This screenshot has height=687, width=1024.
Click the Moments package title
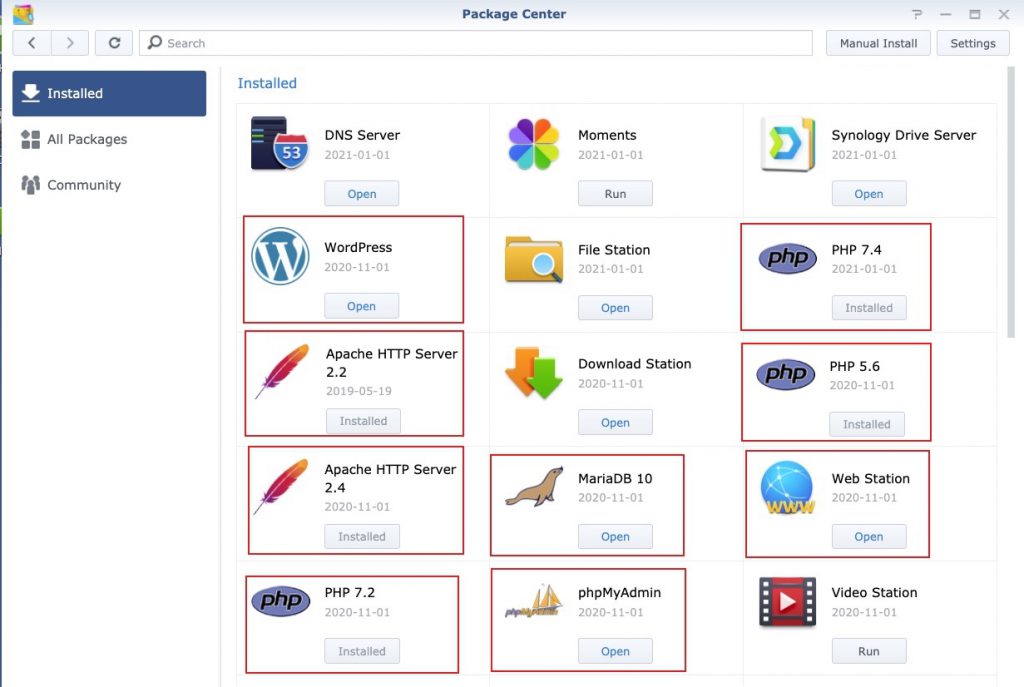607,135
